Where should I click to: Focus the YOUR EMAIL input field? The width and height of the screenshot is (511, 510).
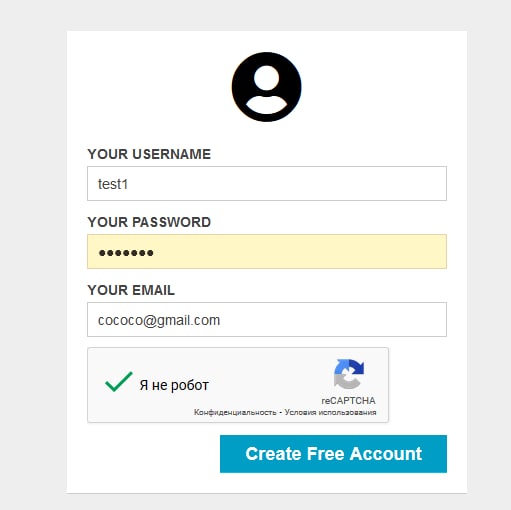[267, 320]
